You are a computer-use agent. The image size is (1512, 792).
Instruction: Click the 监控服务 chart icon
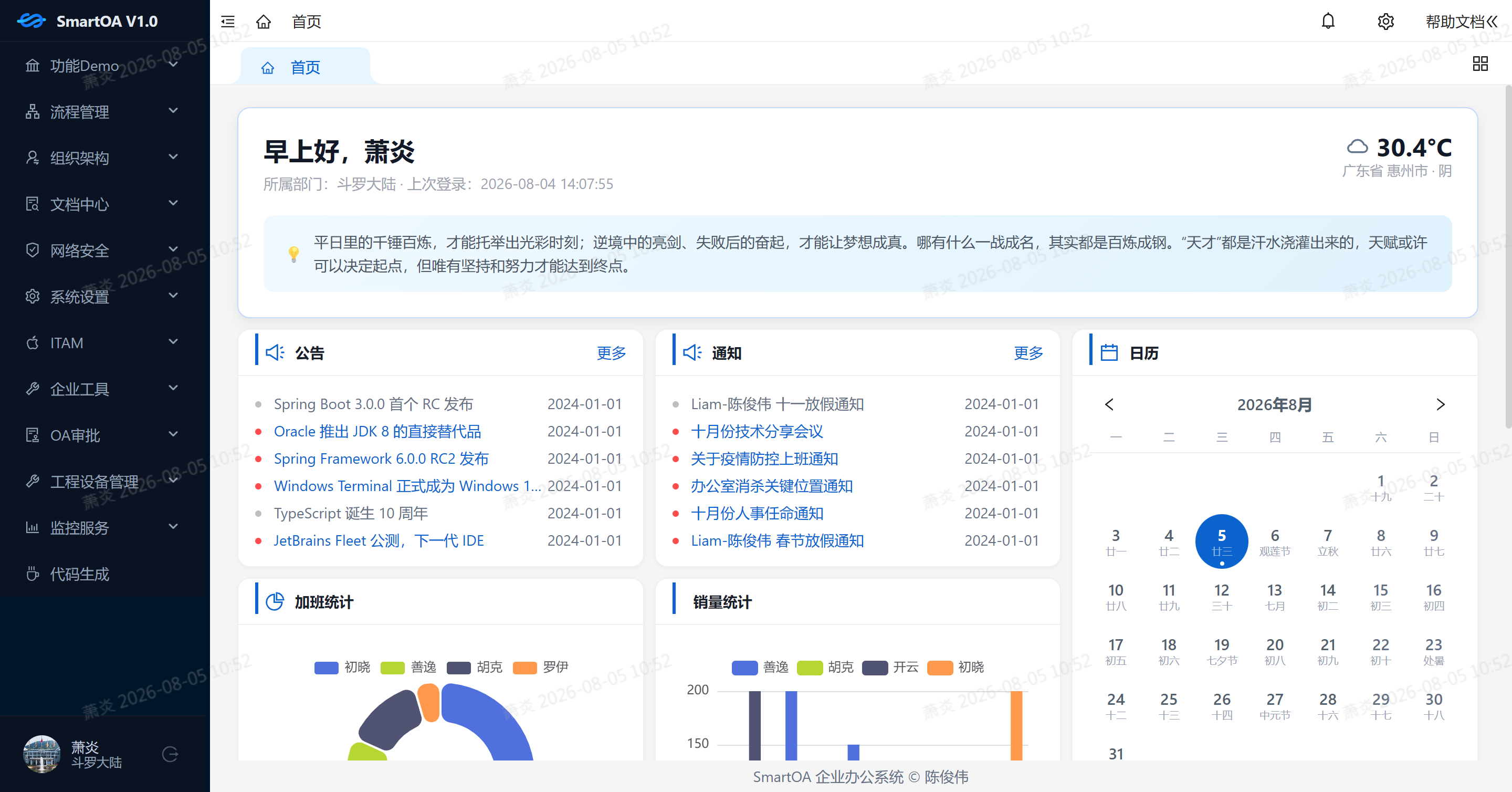(x=32, y=527)
